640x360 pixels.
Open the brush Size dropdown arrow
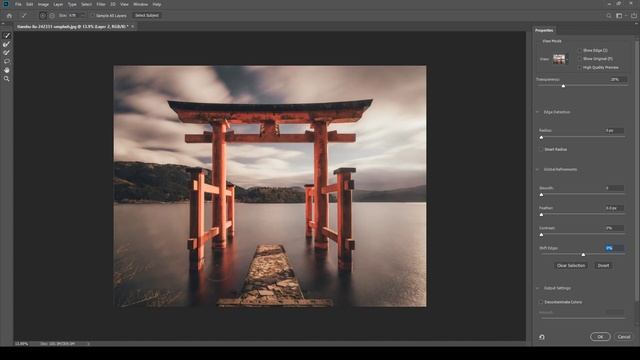[x=83, y=16]
